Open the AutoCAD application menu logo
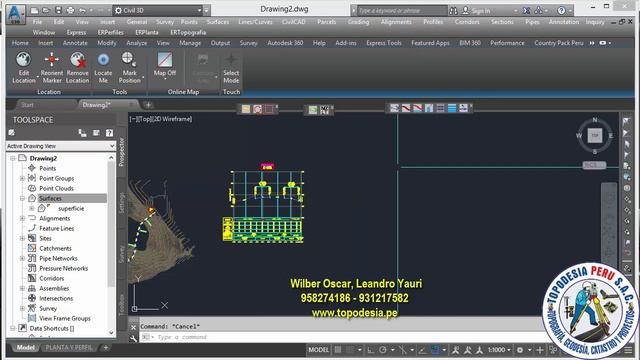The image size is (640, 360). (15, 13)
